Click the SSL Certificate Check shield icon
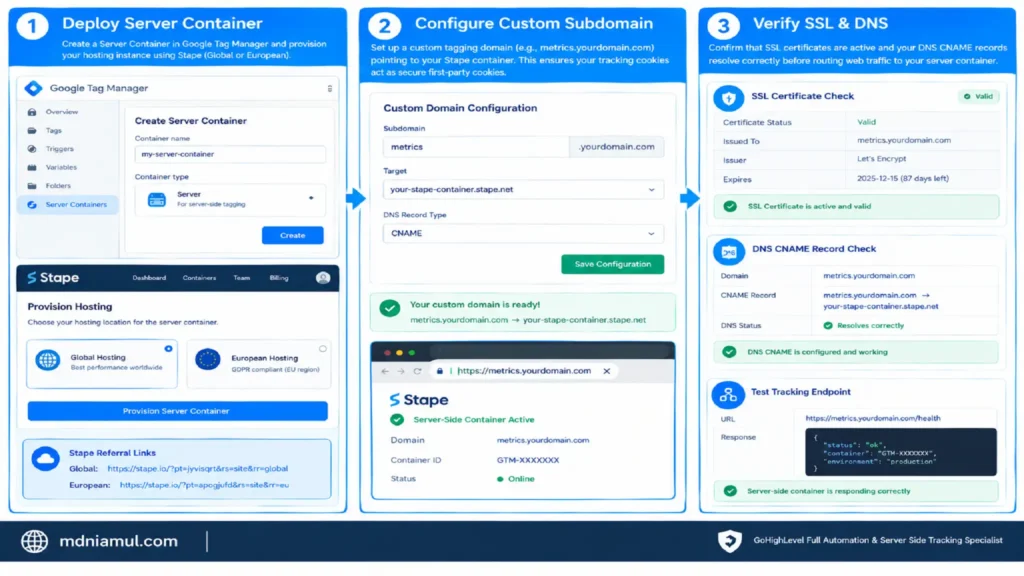1024x576 pixels. point(728,98)
